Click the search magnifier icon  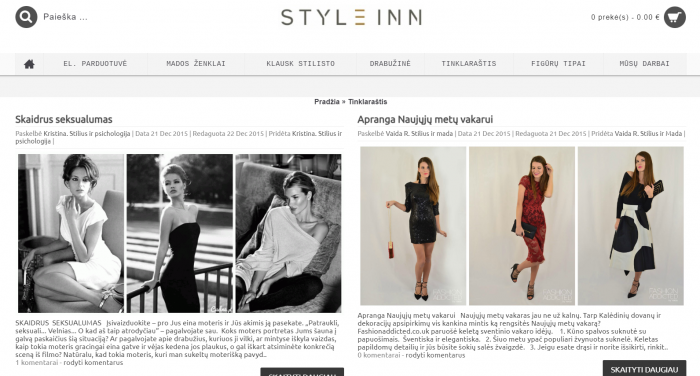[x=26, y=17]
